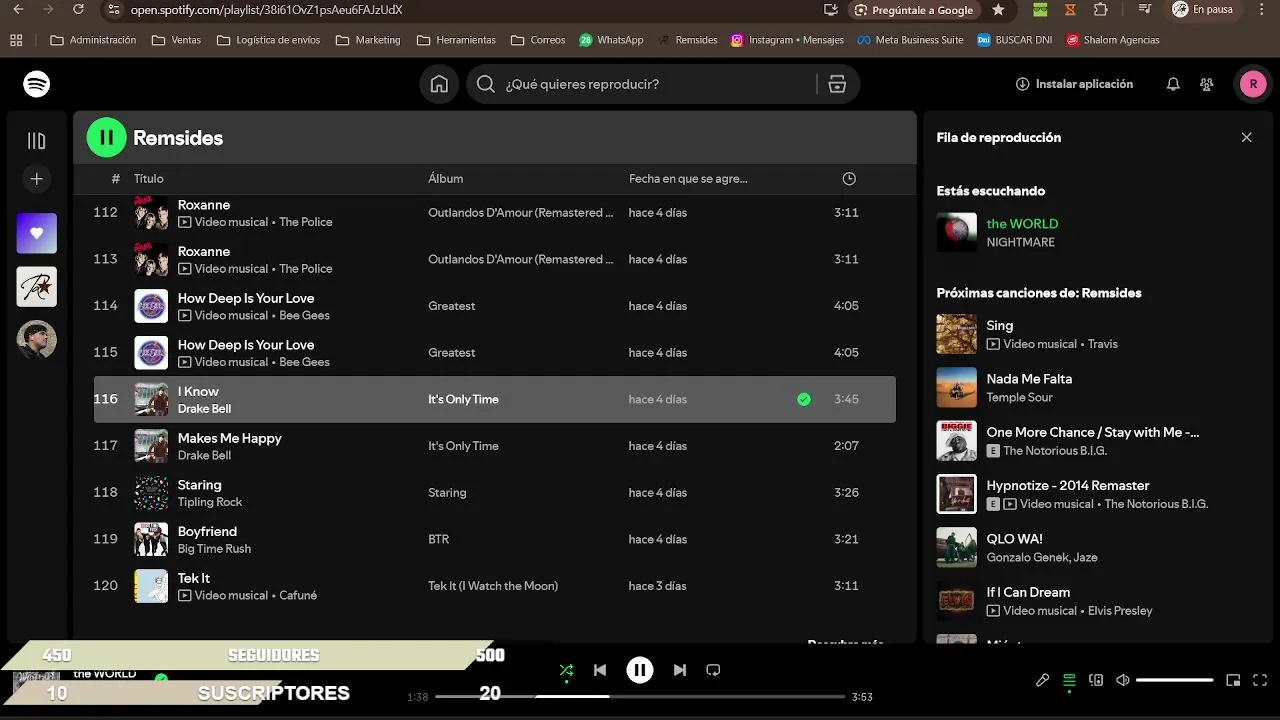This screenshot has height=720, width=1280.
Task: Open the Marketing bookmarks folder
Action: 368,40
